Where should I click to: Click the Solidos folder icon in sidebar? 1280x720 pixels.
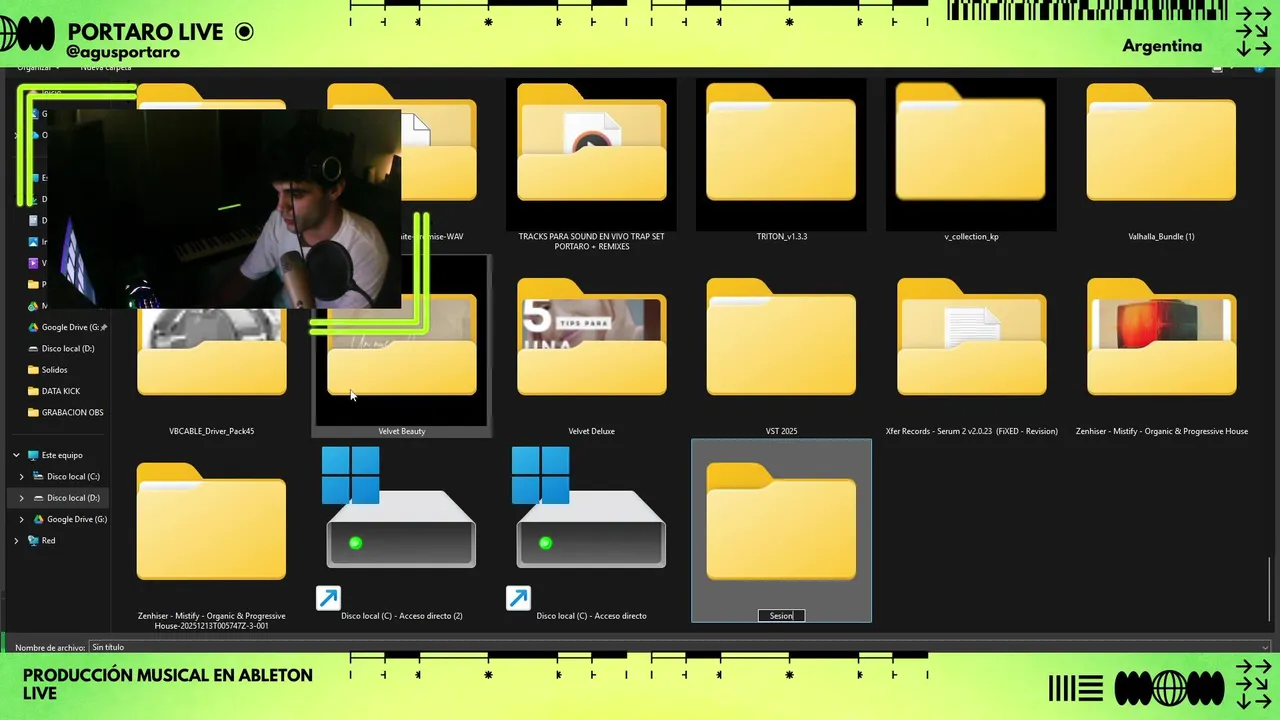click(x=33, y=370)
